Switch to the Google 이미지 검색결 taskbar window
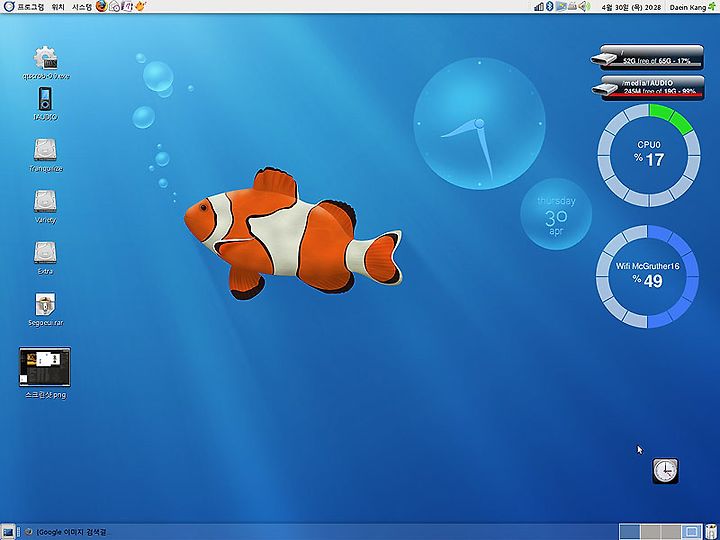Screen dimensions: 720x540 pos(67,532)
